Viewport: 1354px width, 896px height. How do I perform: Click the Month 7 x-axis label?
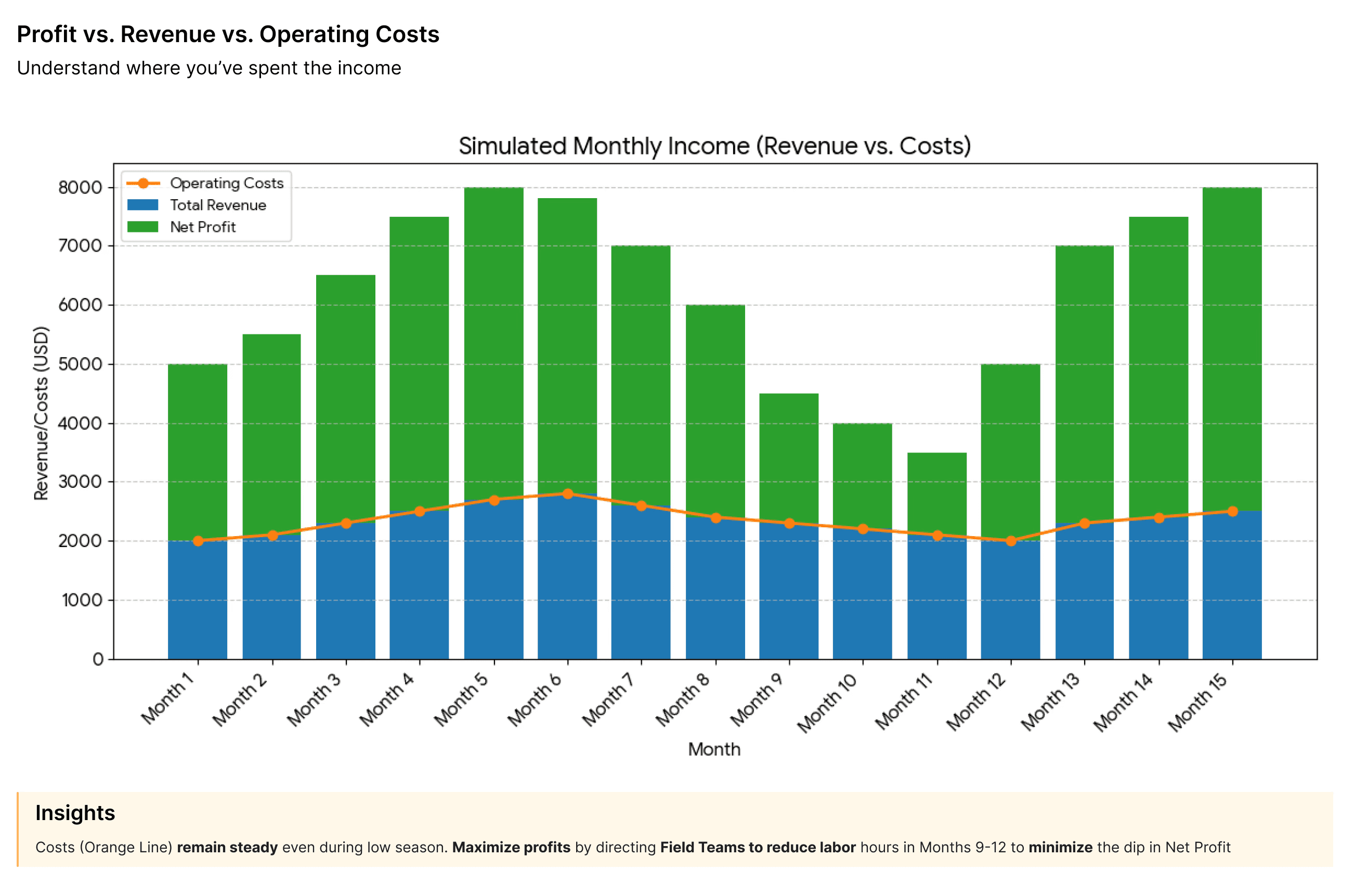(608, 699)
